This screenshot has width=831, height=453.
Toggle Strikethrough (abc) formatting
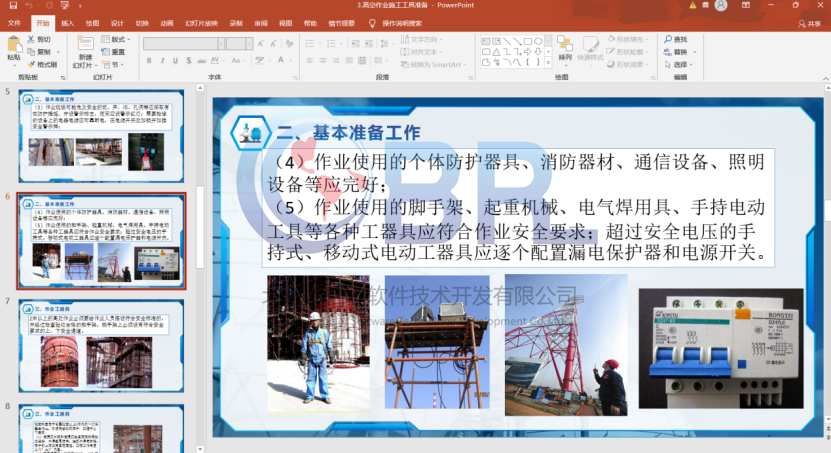pyautogui.click(x=201, y=61)
